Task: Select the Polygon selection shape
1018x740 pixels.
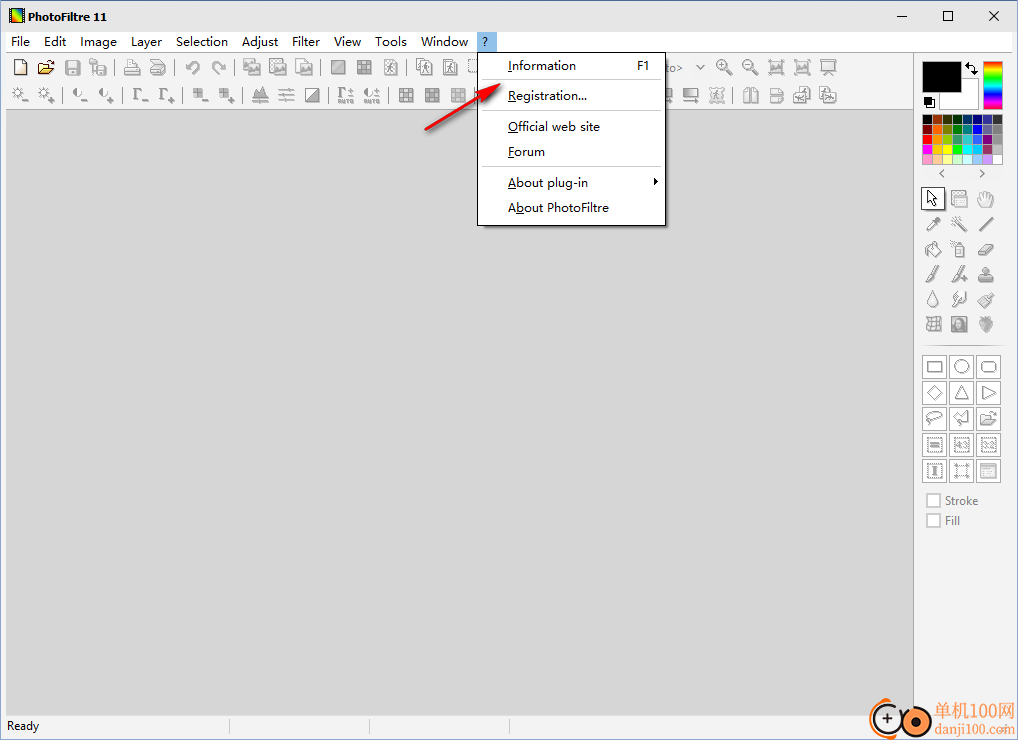Action: click(962, 419)
